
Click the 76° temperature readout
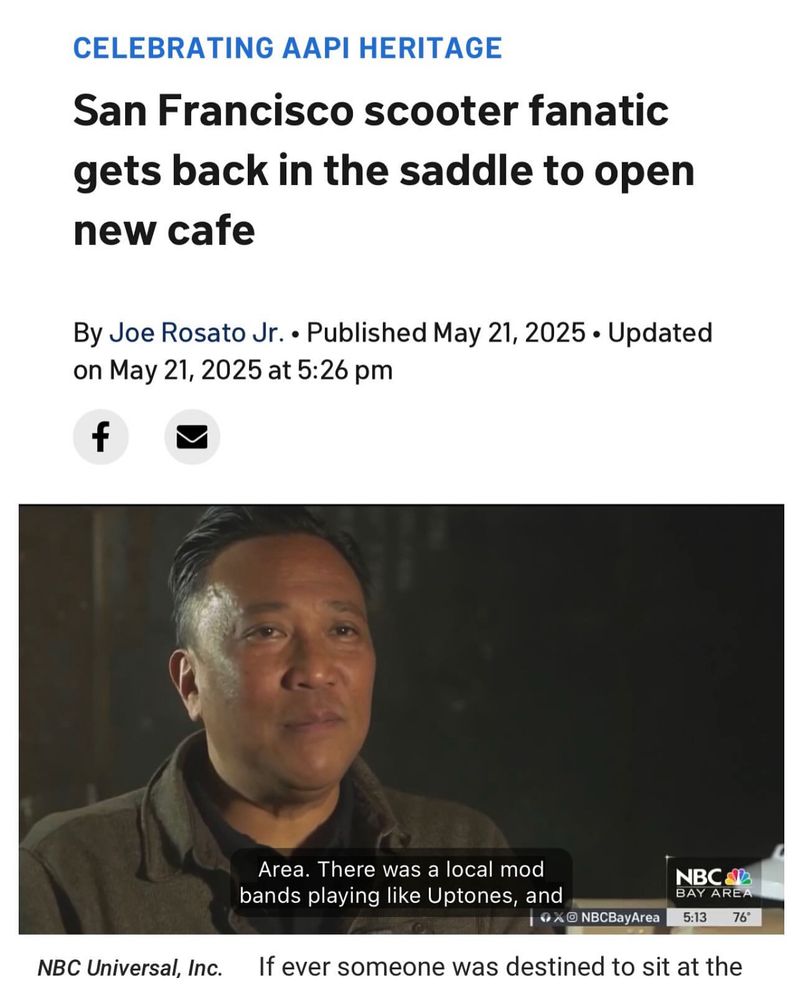click(742, 917)
